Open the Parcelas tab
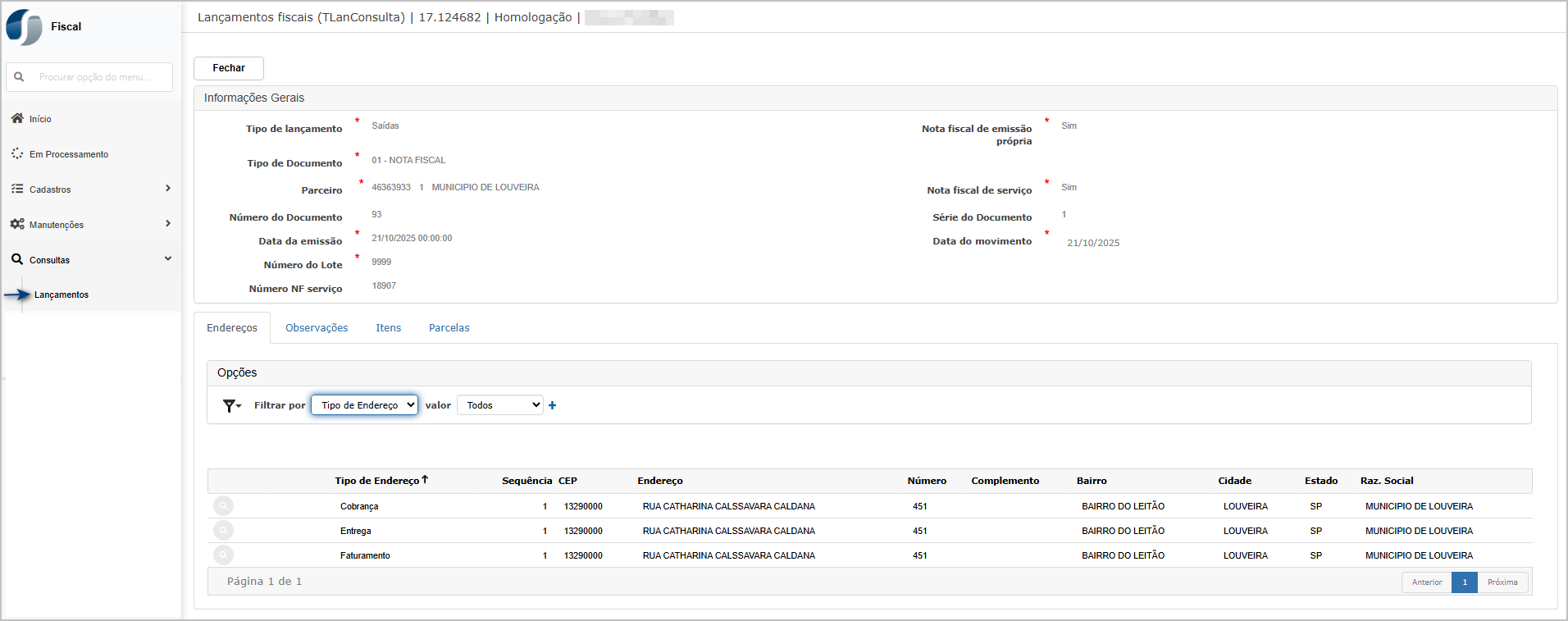The image size is (1568, 621). click(449, 328)
